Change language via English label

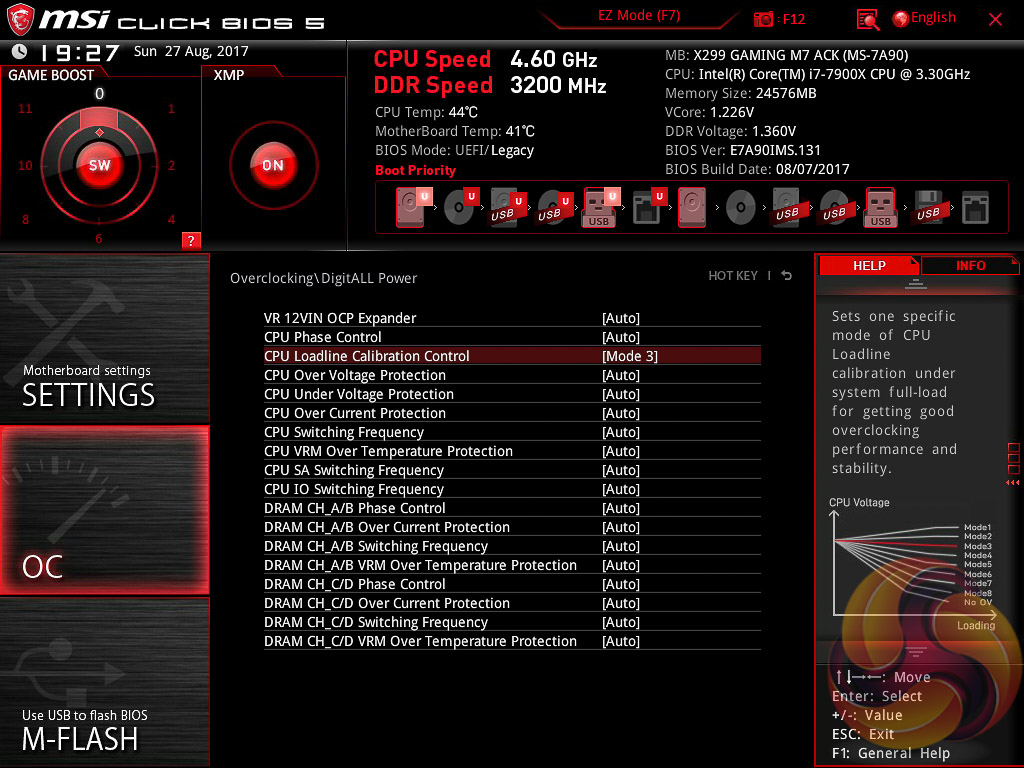click(933, 18)
